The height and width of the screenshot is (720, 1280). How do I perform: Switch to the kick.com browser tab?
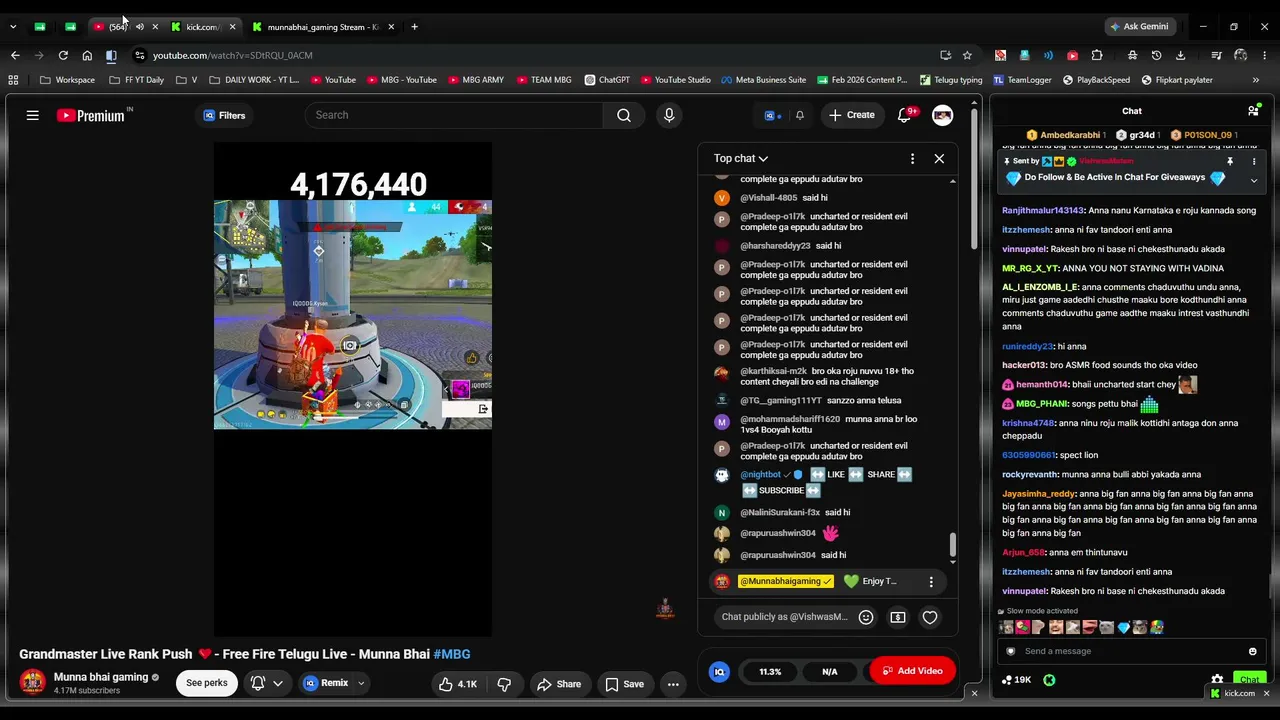click(204, 27)
